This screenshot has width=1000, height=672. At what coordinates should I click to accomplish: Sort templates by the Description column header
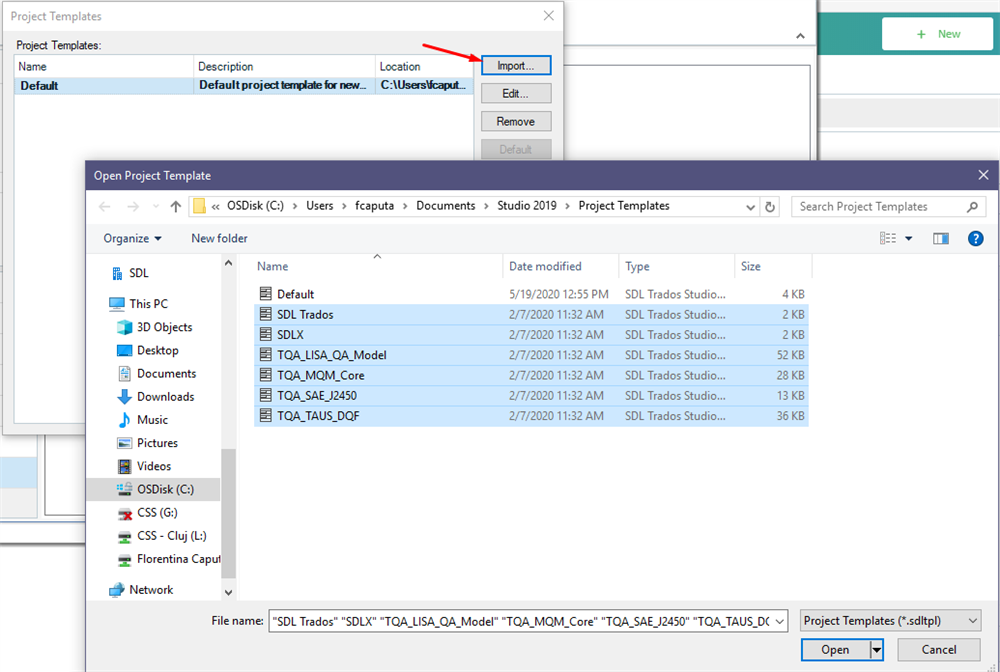tap(284, 66)
